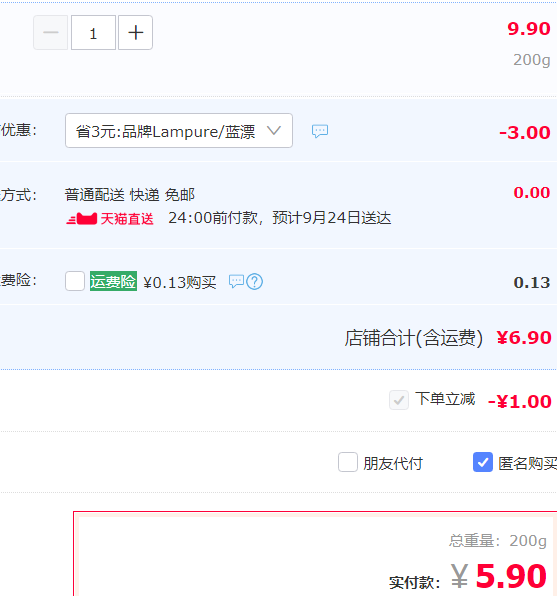557x596 pixels.
Task: Click the 实付款 ¥5.90 total amount
Action: pos(499,576)
